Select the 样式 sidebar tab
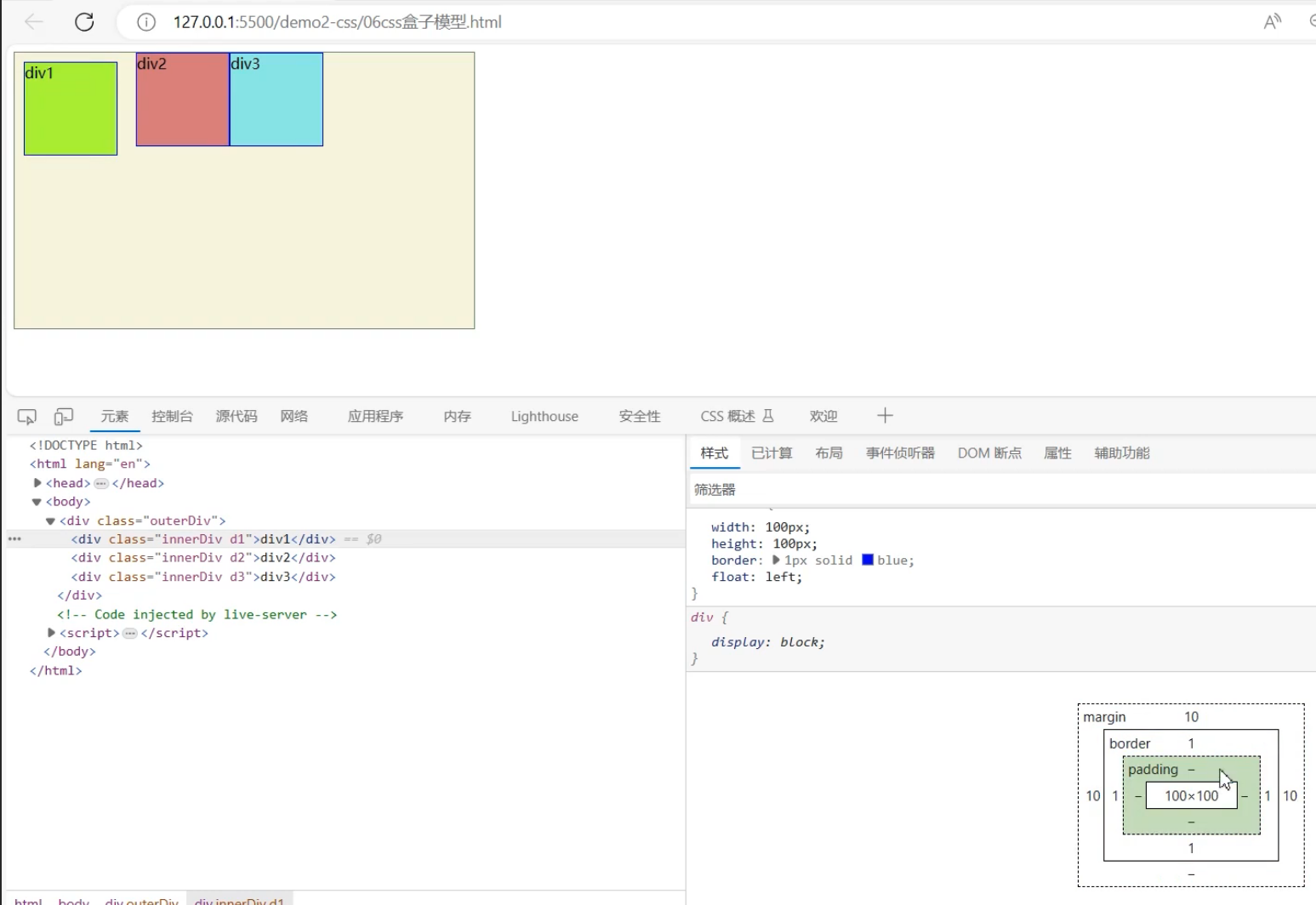 pos(715,453)
